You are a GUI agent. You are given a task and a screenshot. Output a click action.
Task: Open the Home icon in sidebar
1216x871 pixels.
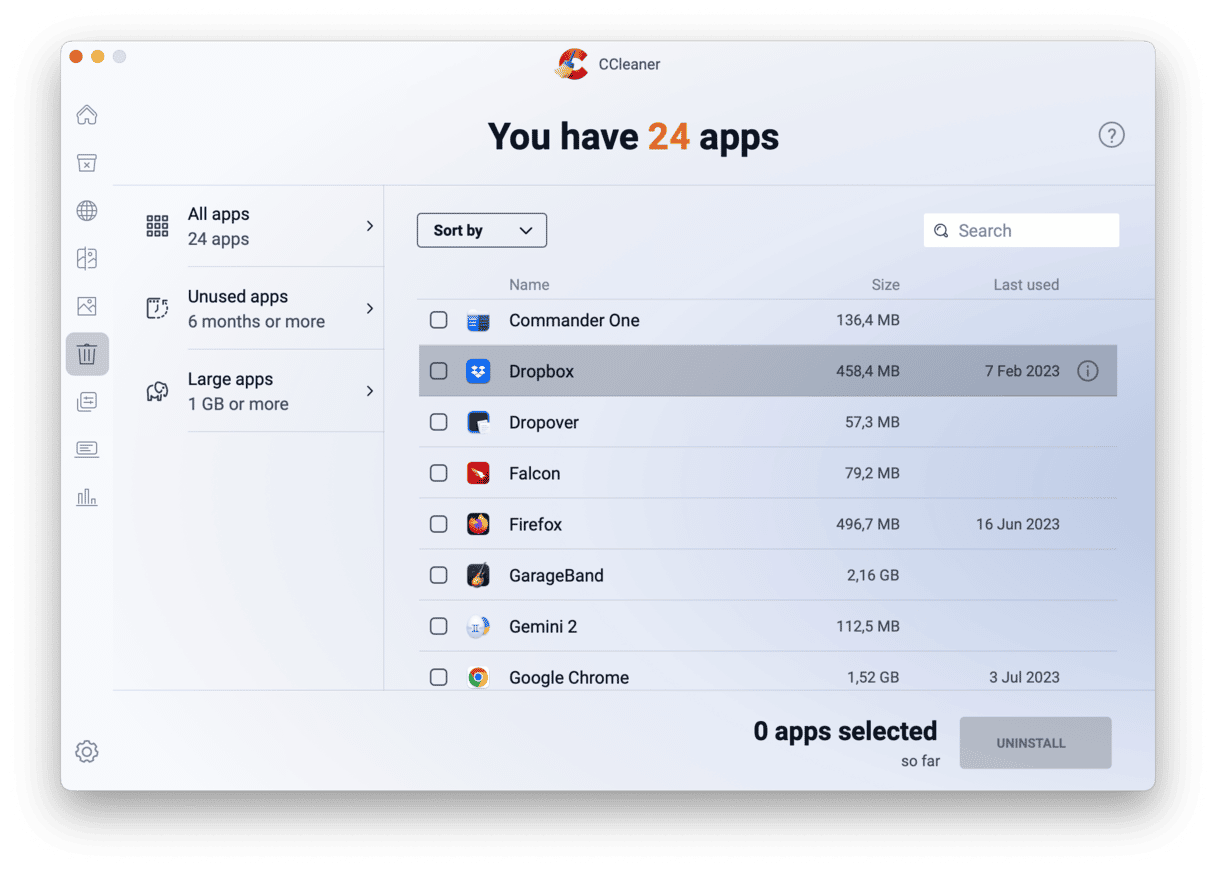coord(87,115)
